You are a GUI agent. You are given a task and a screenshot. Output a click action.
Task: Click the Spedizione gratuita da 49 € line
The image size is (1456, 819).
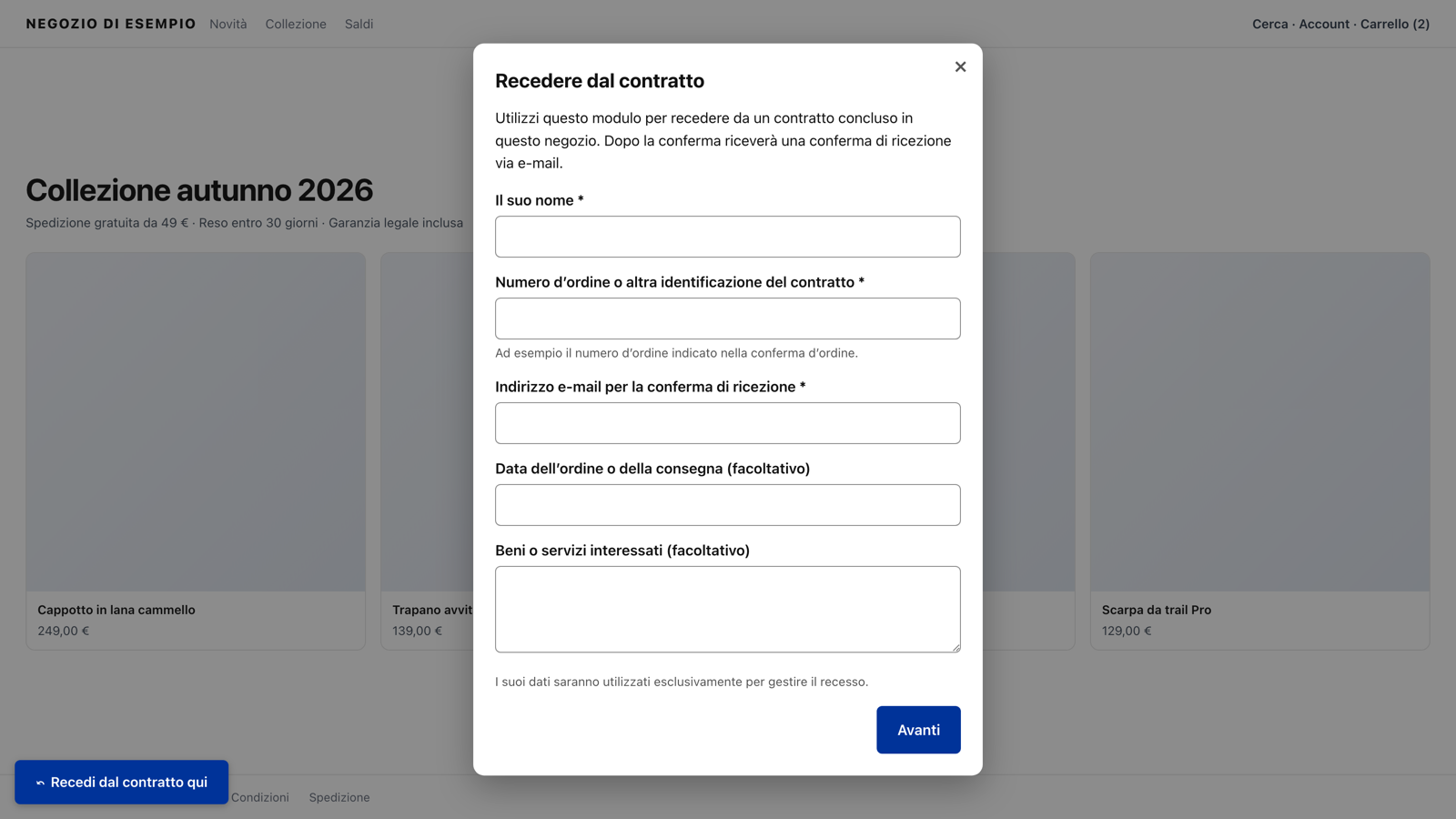pyautogui.click(x=244, y=223)
